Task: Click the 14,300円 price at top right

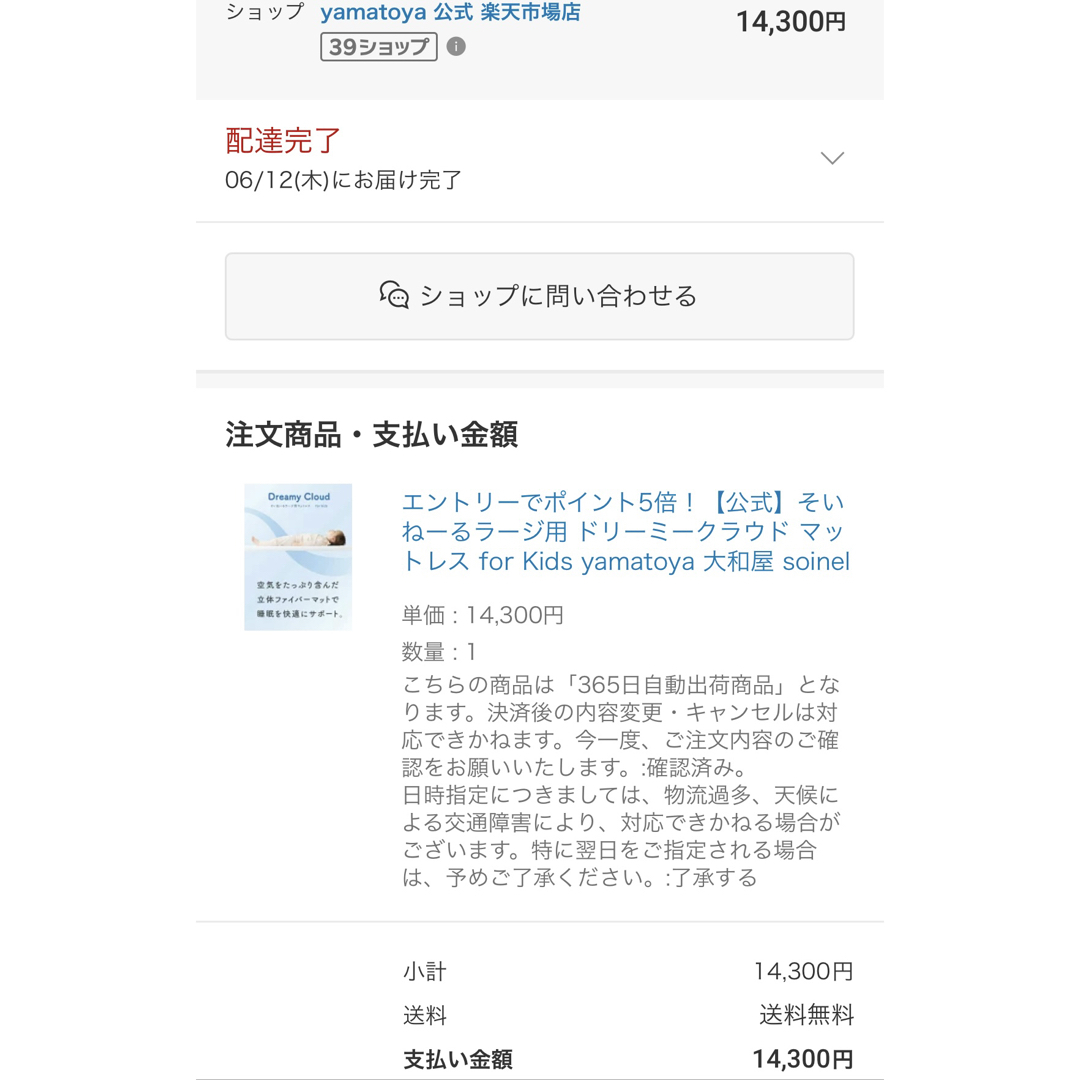Action: [x=791, y=21]
